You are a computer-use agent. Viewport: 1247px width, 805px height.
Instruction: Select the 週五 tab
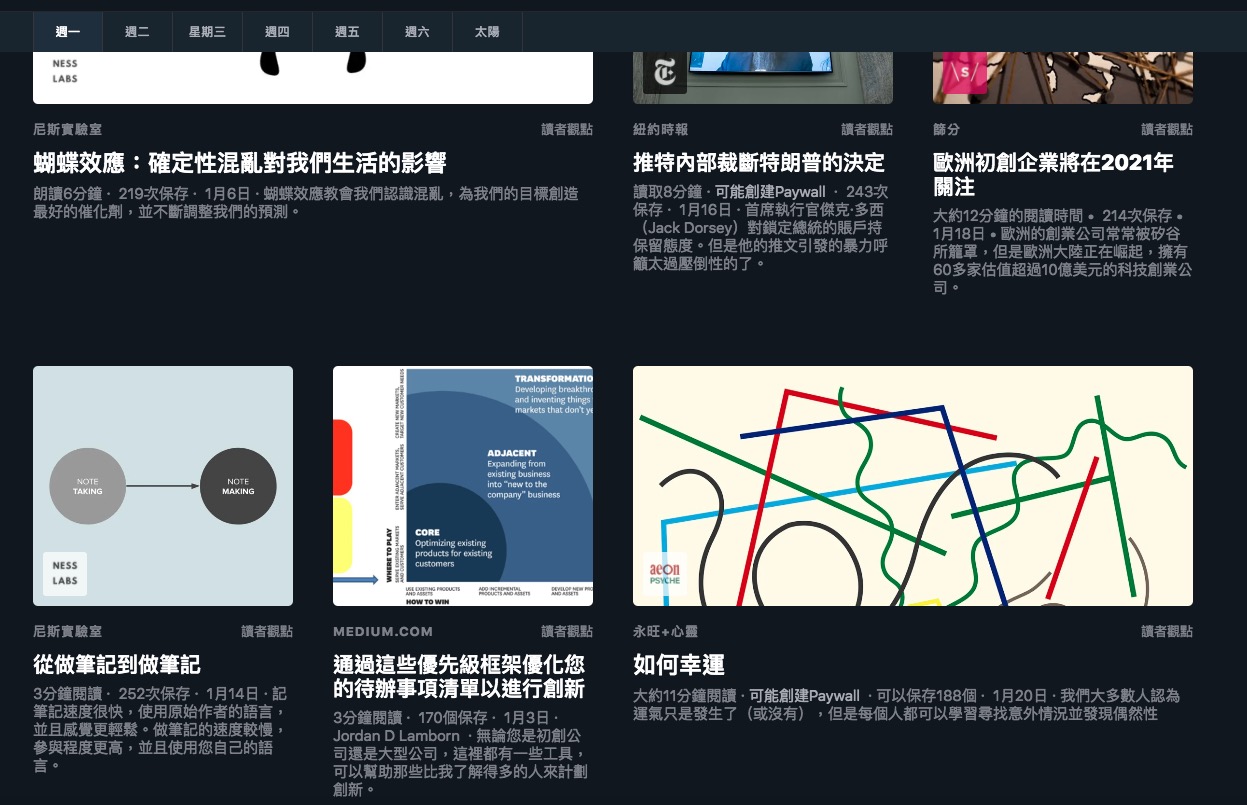pyautogui.click(x=348, y=32)
